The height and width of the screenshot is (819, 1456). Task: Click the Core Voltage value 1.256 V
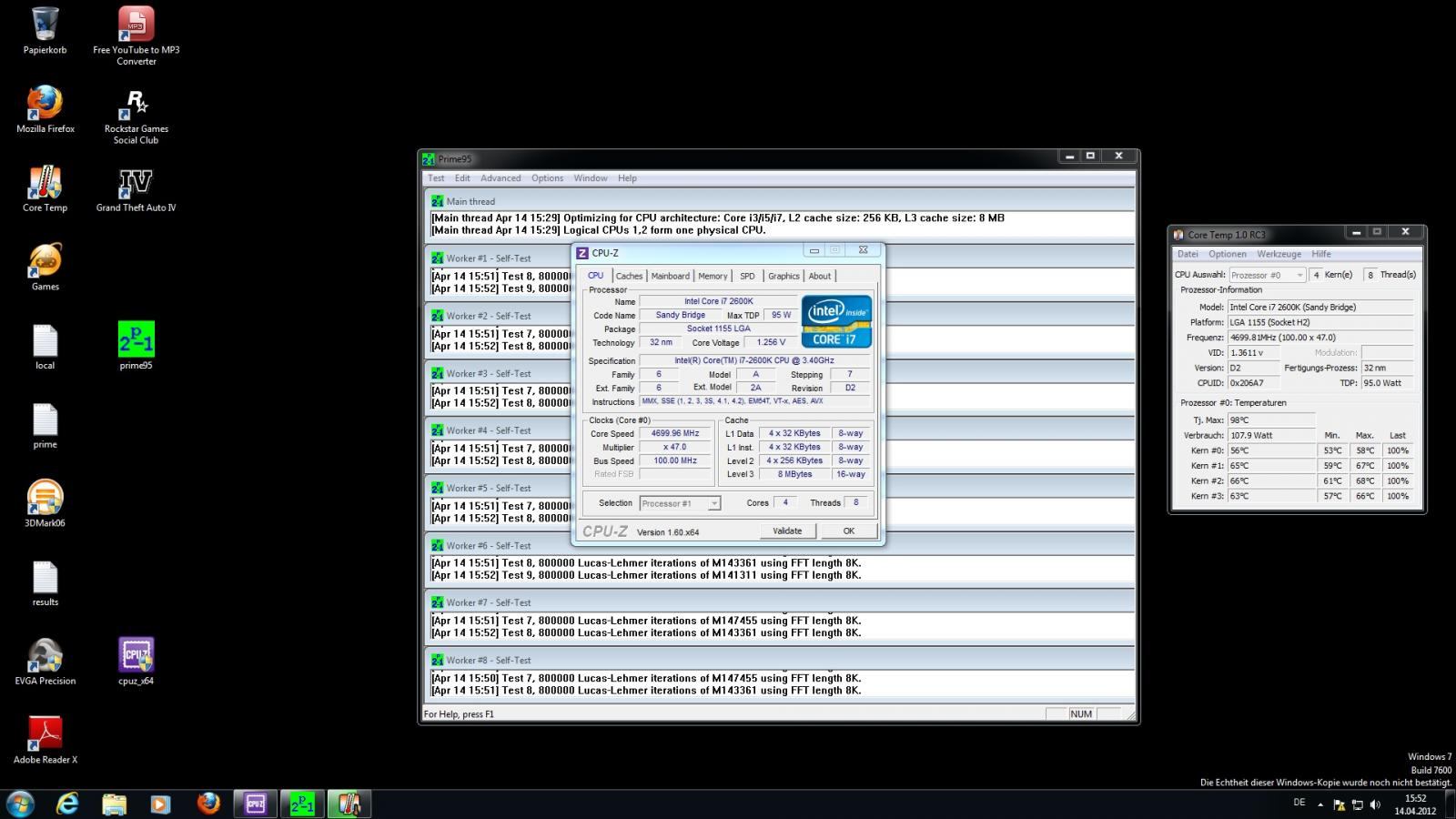pyautogui.click(x=771, y=343)
